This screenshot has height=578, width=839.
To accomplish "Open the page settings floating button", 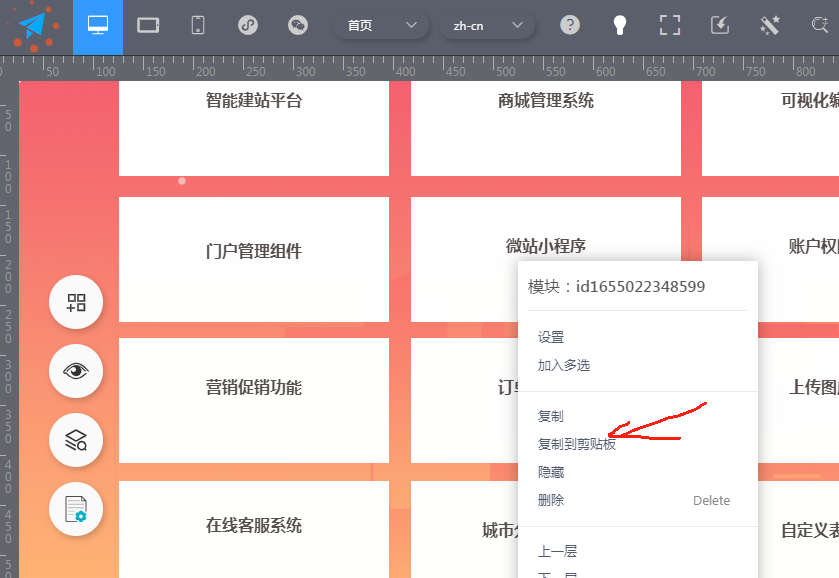I will click(76, 509).
